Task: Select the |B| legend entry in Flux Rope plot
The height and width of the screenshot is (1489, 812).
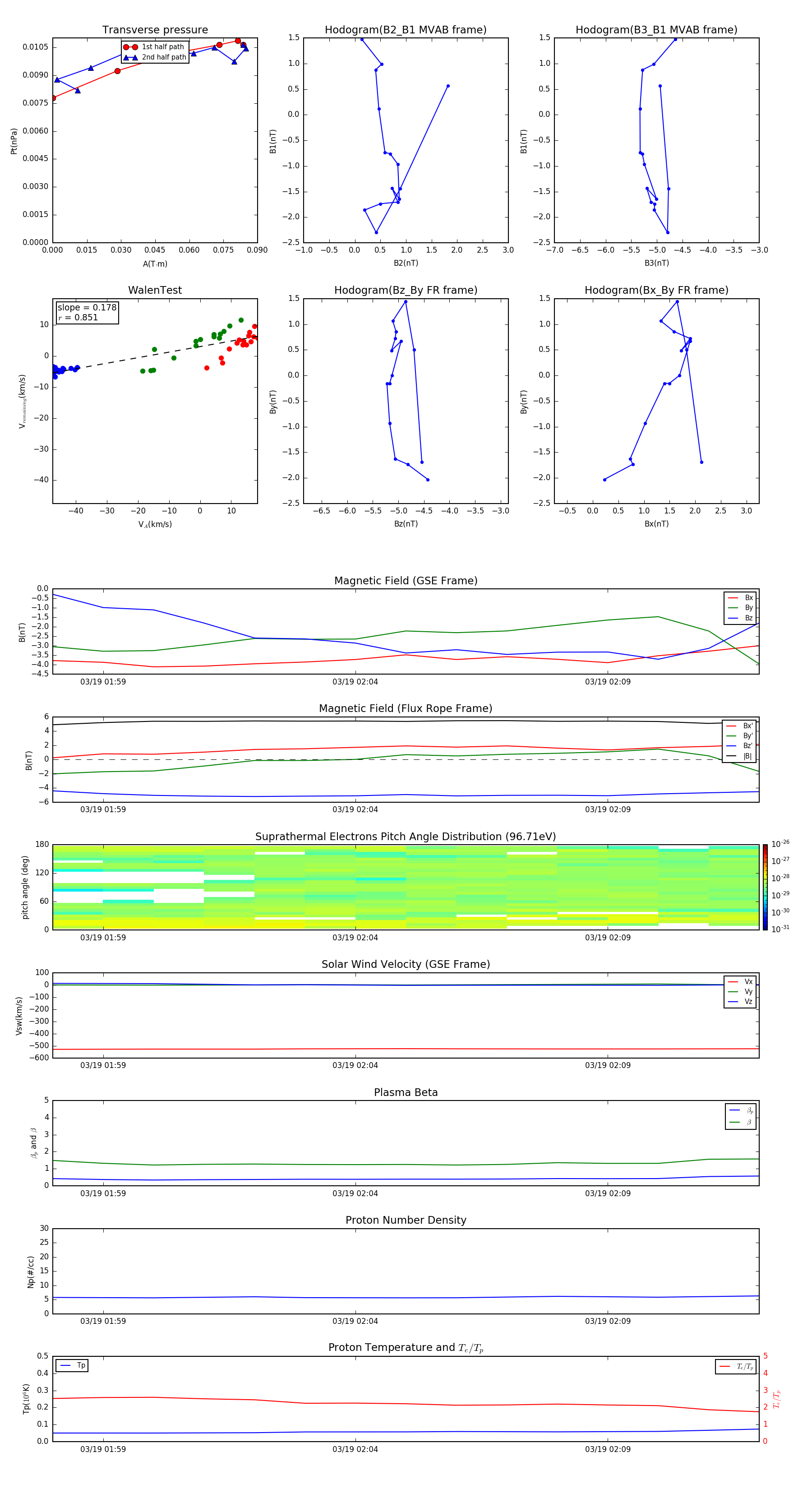Action: point(740,756)
